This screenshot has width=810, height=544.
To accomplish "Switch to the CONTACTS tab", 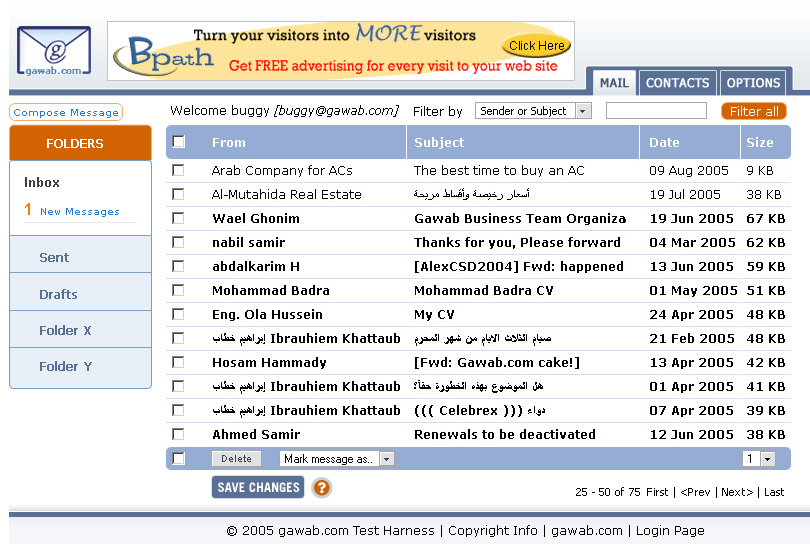I will 677,83.
